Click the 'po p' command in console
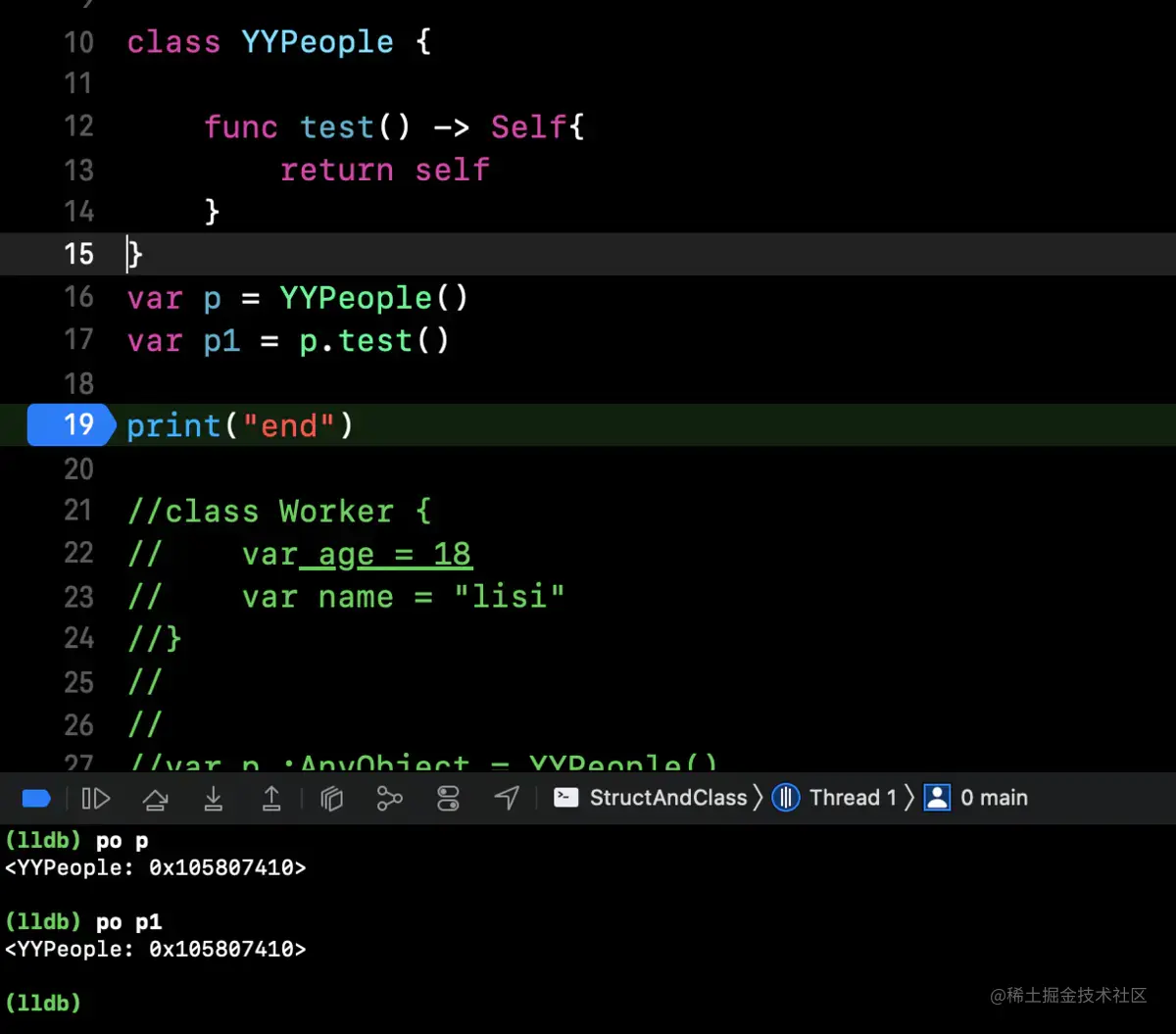Screen dimensions: 1176x1034 pyautogui.click(x=122, y=840)
